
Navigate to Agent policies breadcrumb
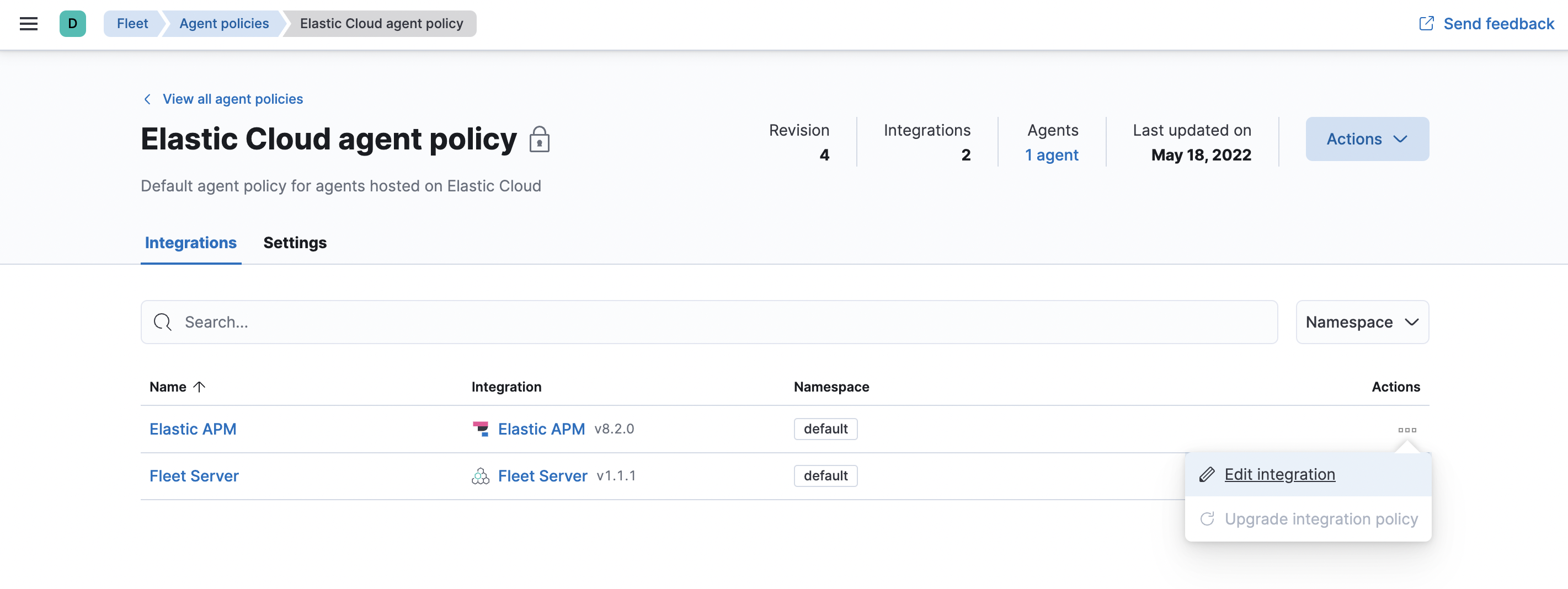pyautogui.click(x=224, y=23)
